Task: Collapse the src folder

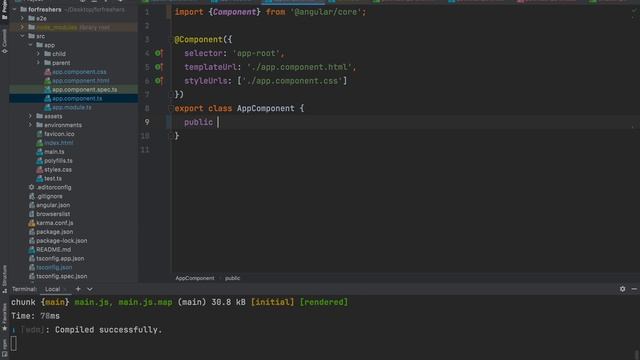Action: [x=22, y=36]
